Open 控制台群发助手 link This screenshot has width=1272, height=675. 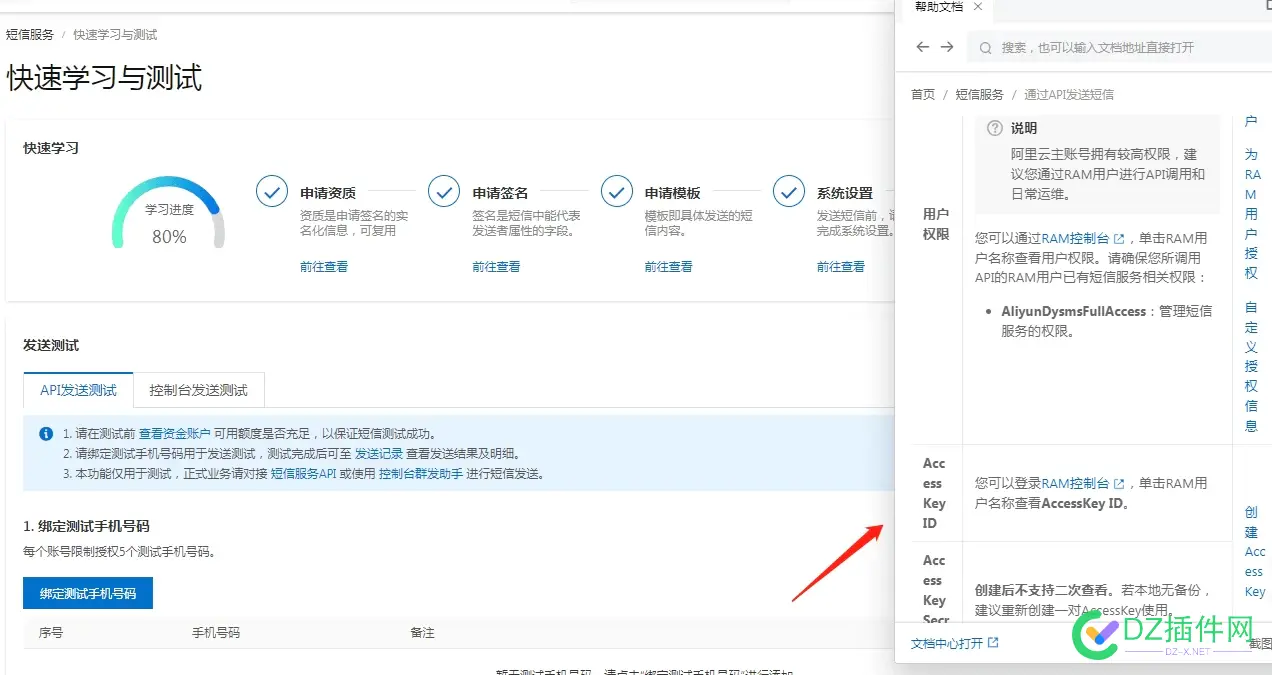click(x=421, y=474)
